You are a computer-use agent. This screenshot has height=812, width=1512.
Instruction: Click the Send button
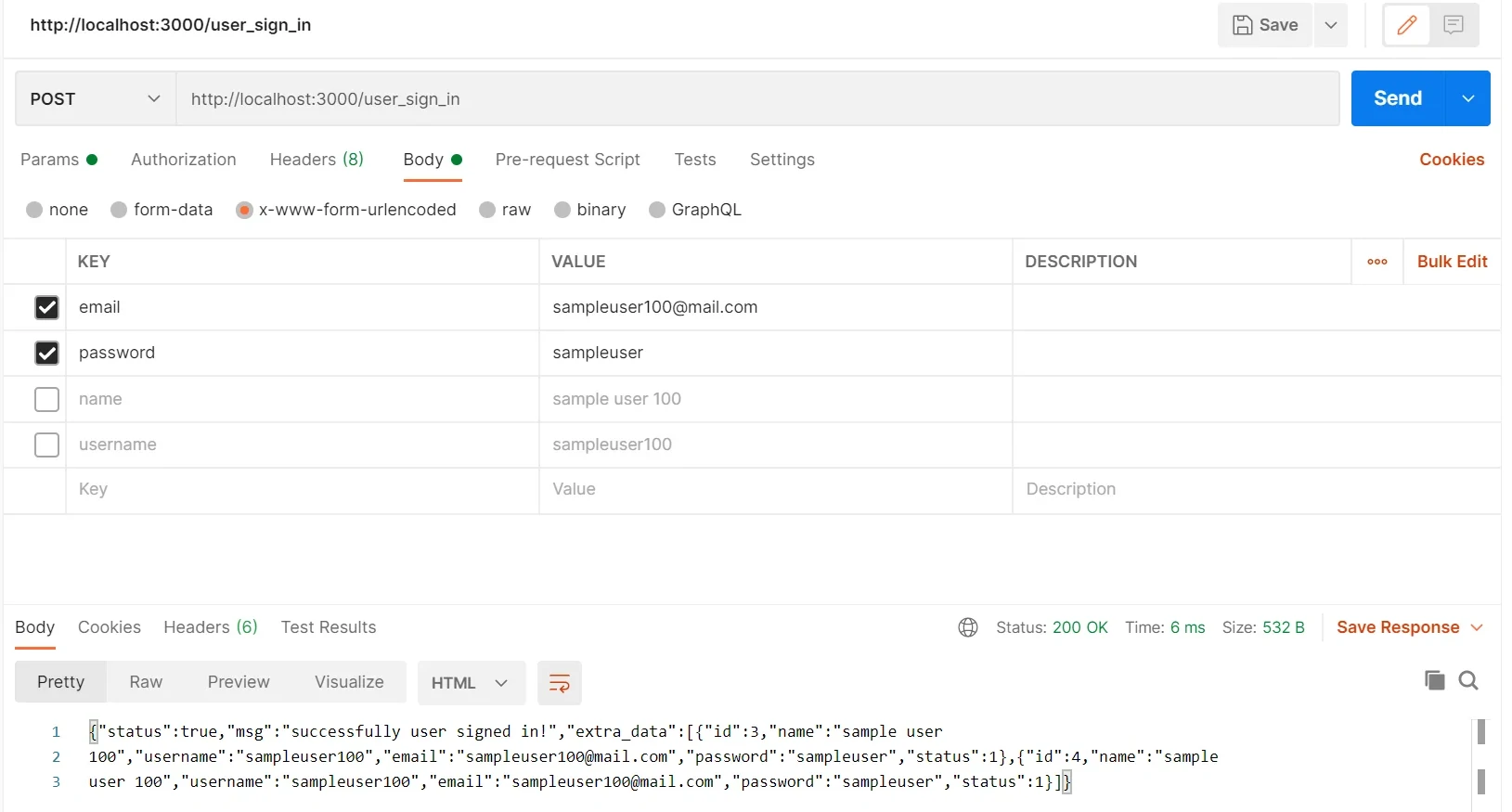pyautogui.click(x=1398, y=98)
